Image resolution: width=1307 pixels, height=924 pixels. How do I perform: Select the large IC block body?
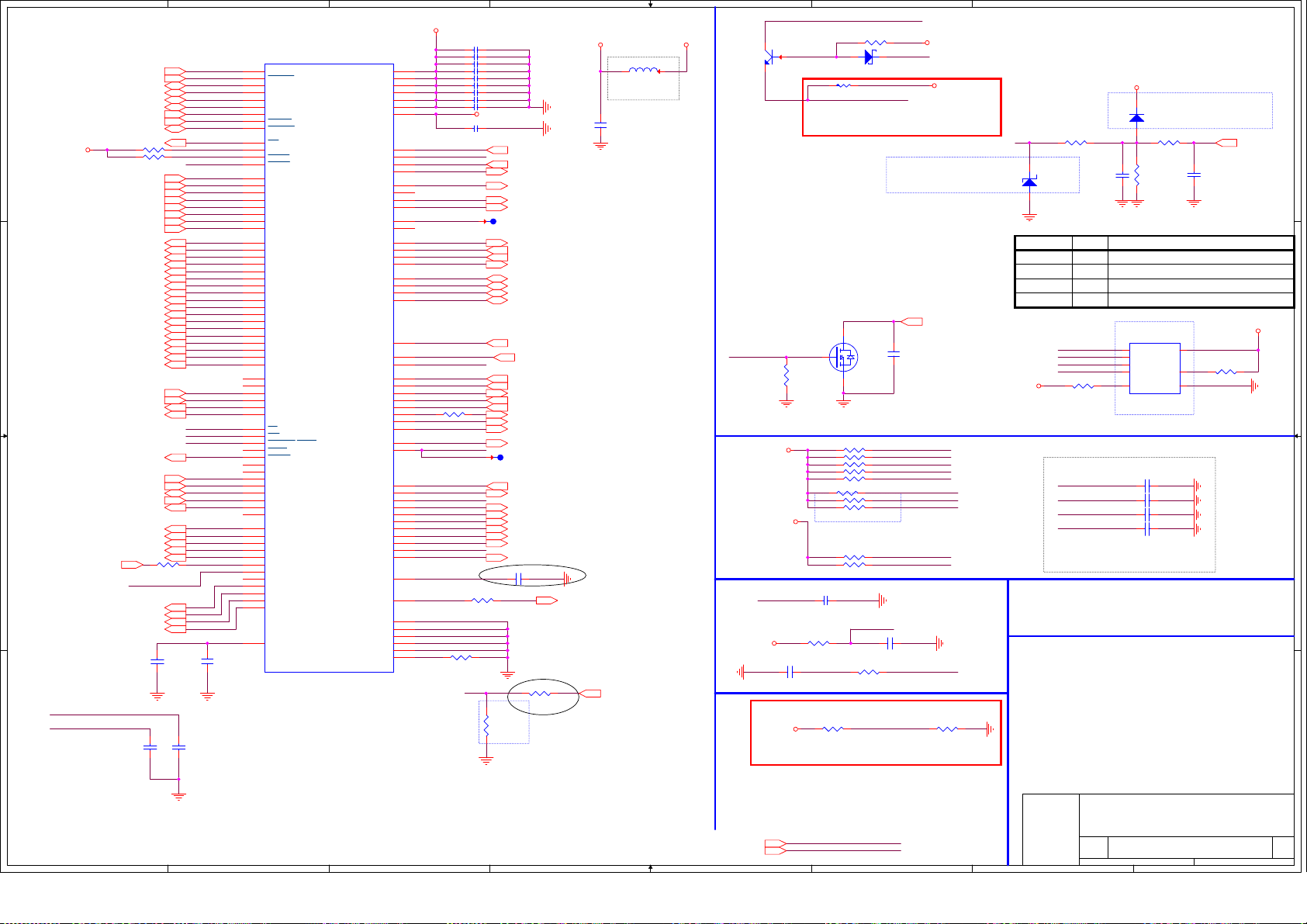(329, 368)
